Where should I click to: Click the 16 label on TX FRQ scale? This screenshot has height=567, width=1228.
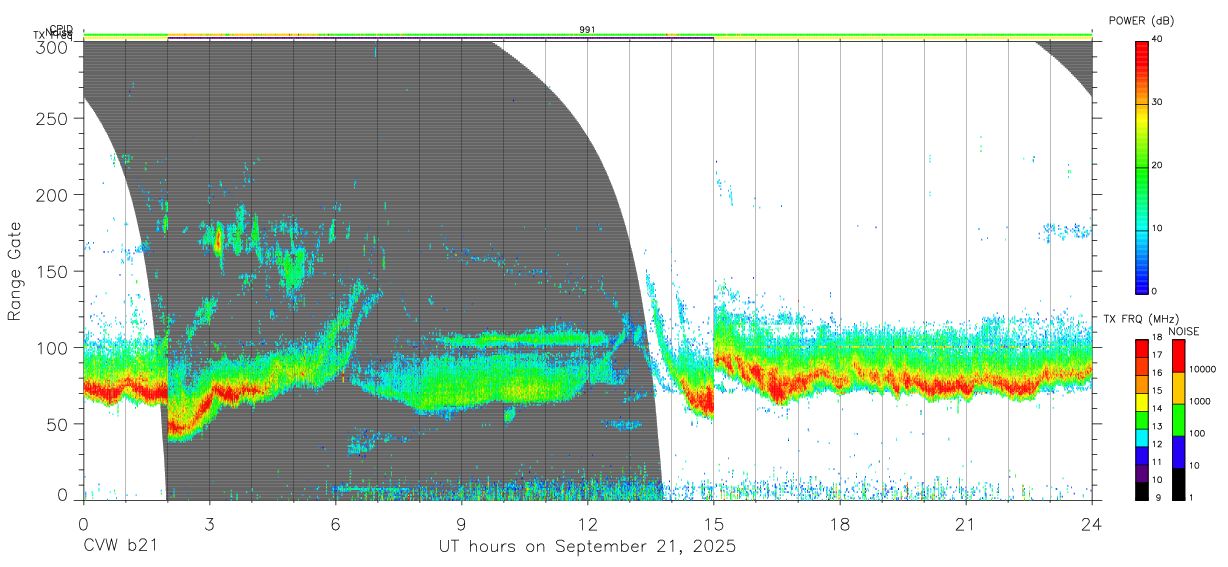(x=1156, y=373)
